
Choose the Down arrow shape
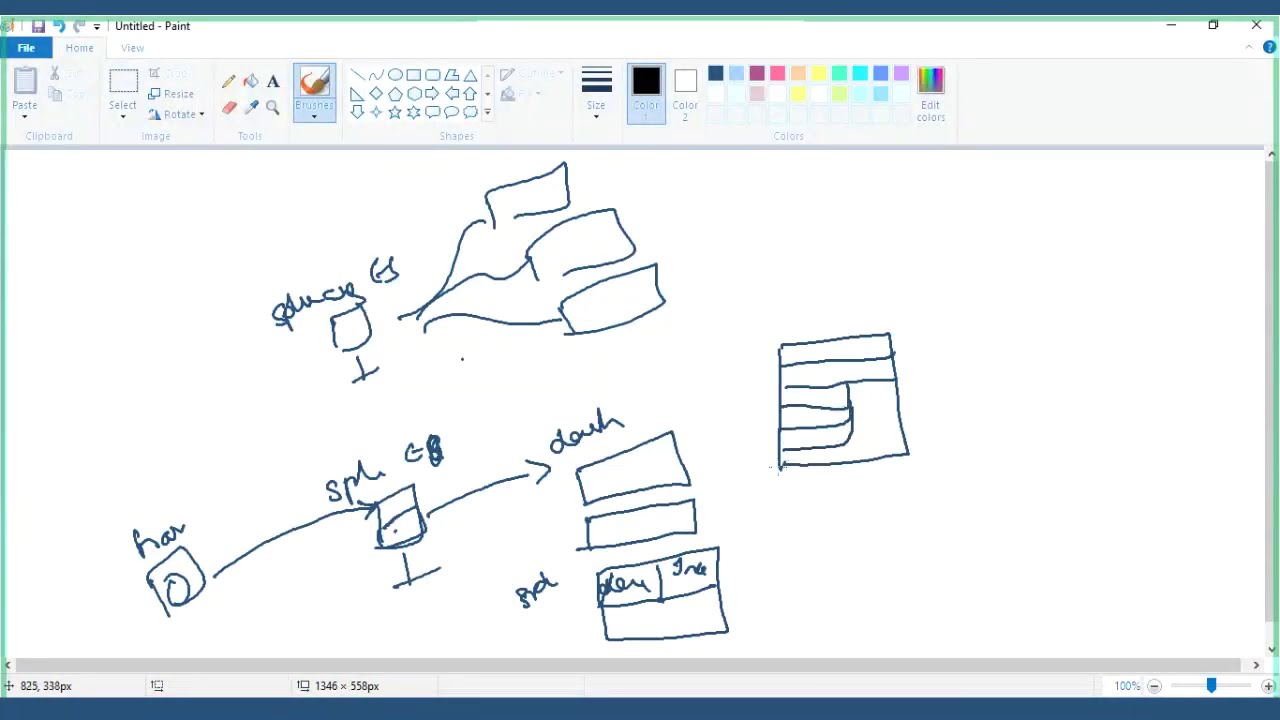click(x=357, y=112)
